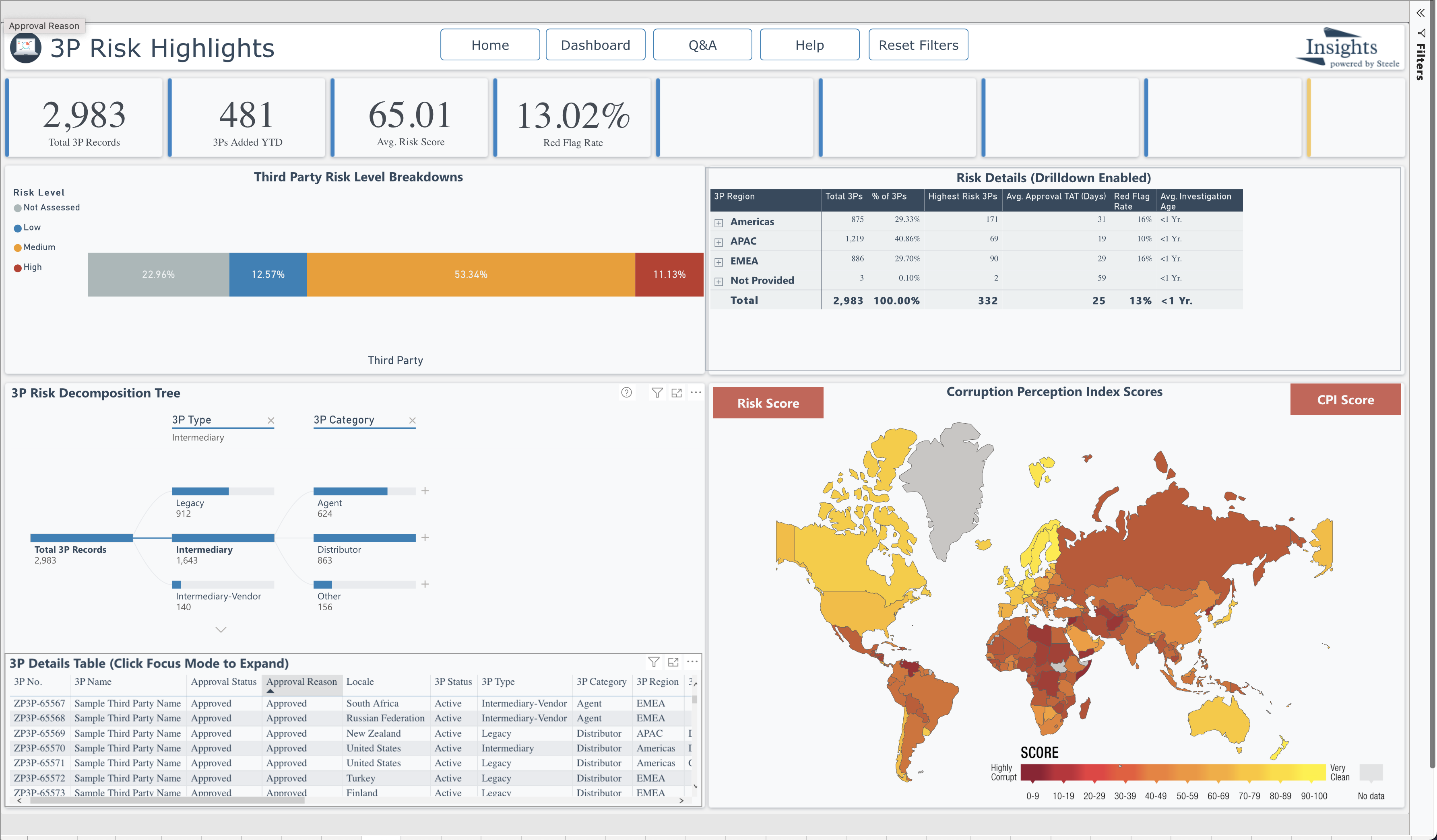Click the Reset Filters button

917,45
